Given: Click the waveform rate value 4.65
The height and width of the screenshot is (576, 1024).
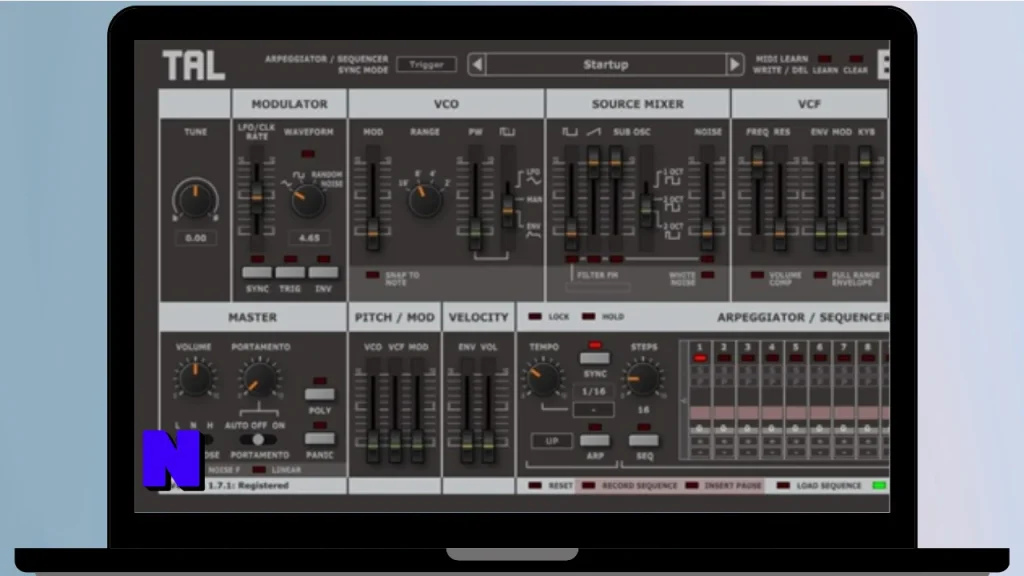Looking at the screenshot, I should pyautogui.click(x=309, y=238).
